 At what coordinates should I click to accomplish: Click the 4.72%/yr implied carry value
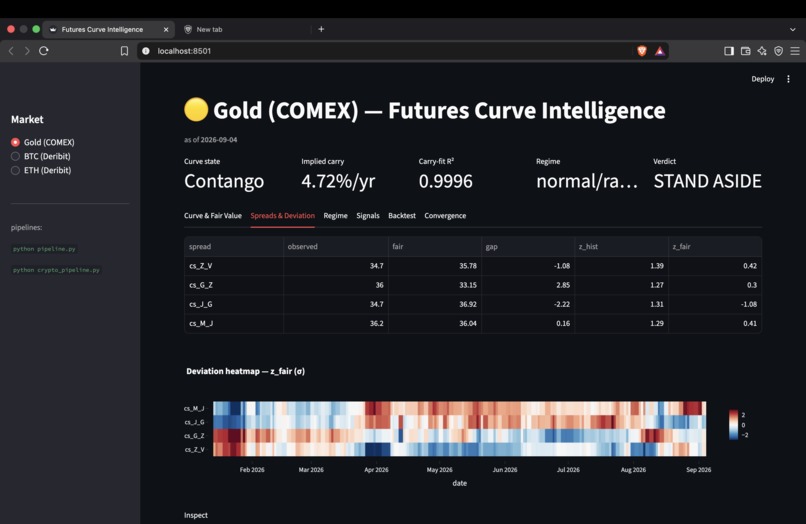(x=338, y=181)
